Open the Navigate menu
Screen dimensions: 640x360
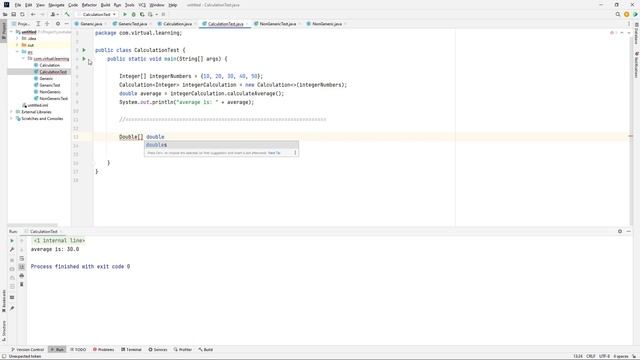pyautogui.click(x=56, y=5)
